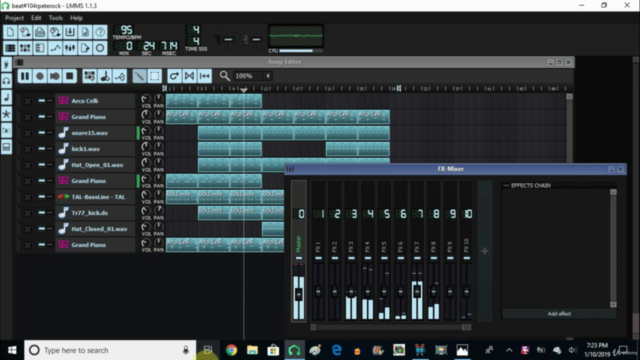The image size is (640, 360).
Task: Click the Master channel volume fader
Action: [298, 294]
